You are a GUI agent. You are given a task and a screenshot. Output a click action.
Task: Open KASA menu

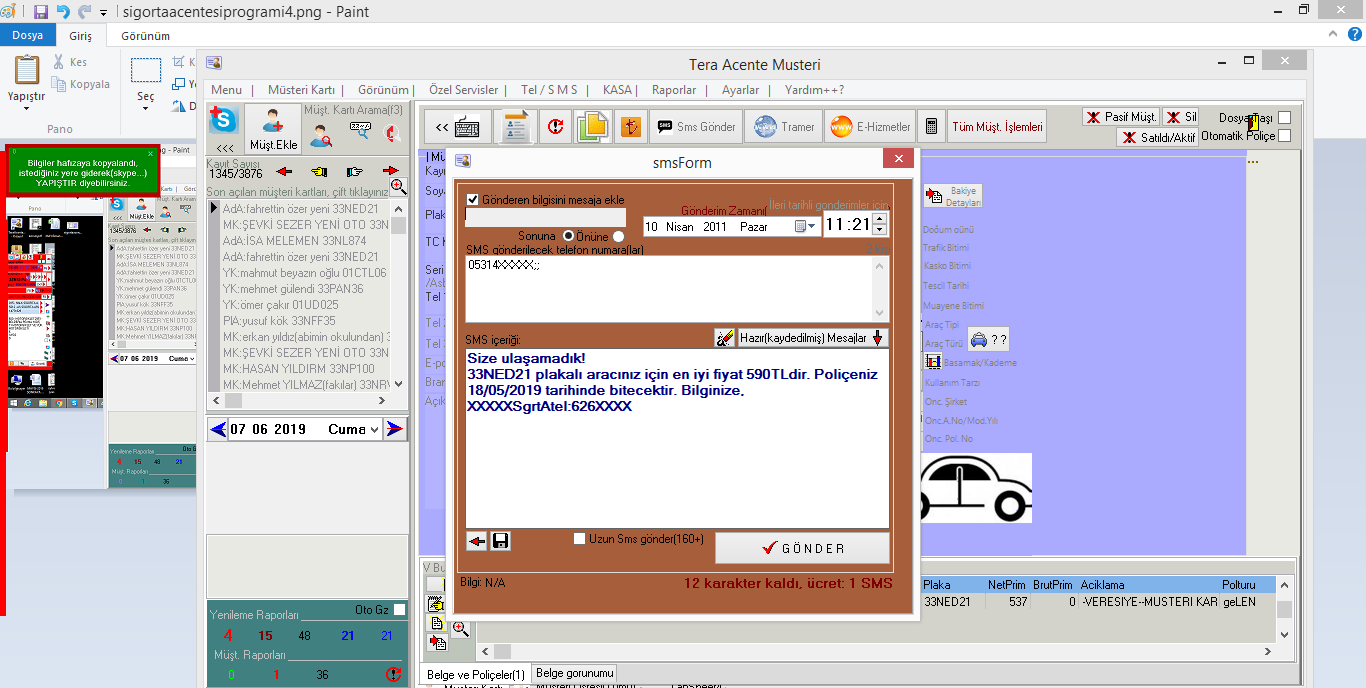coord(617,89)
